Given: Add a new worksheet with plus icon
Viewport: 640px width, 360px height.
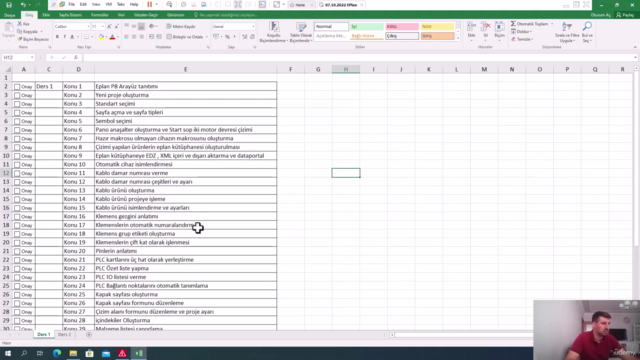Looking at the screenshot, I should pyautogui.click(x=89, y=335).
